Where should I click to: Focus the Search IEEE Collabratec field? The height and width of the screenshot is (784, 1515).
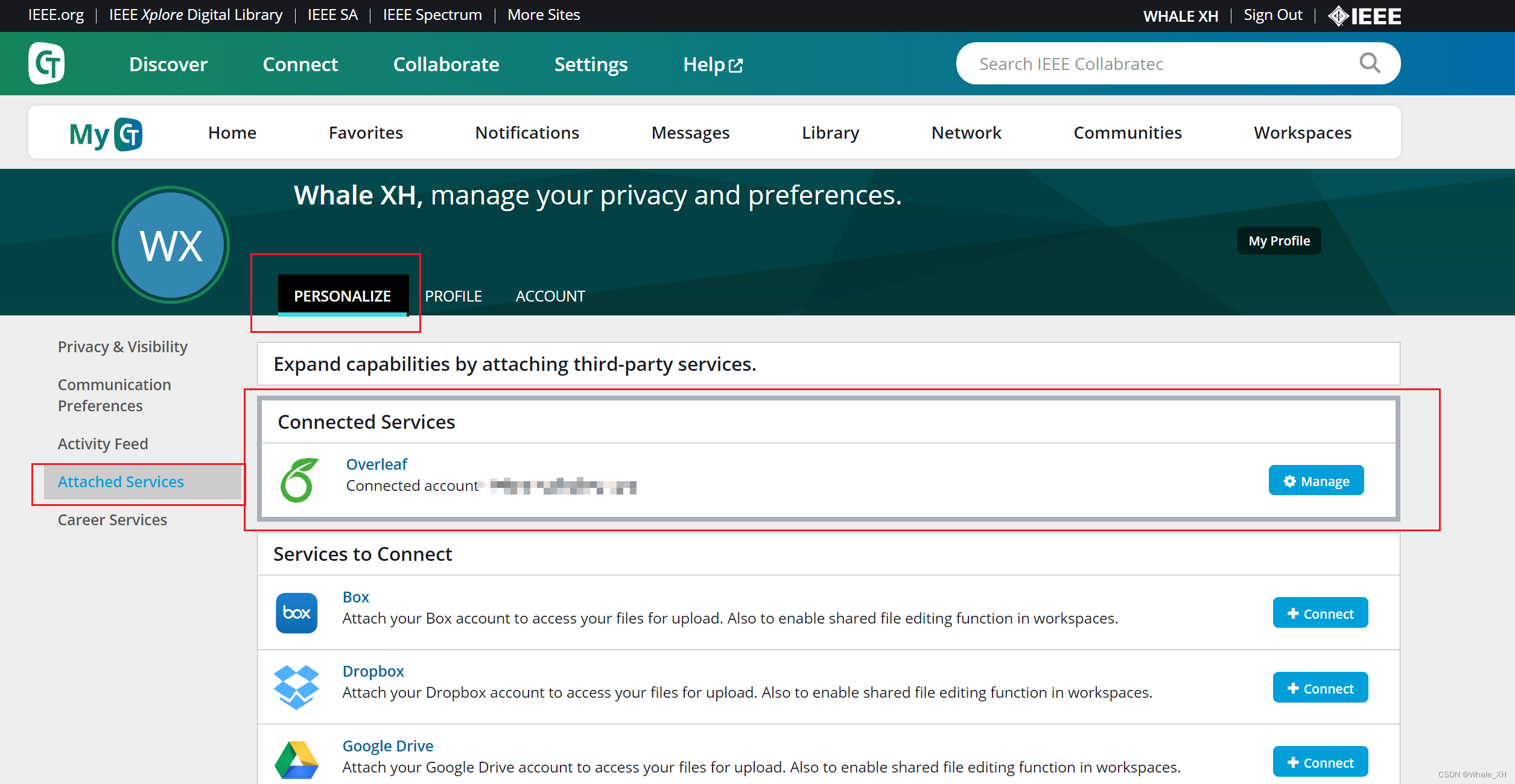[1146, 63]
